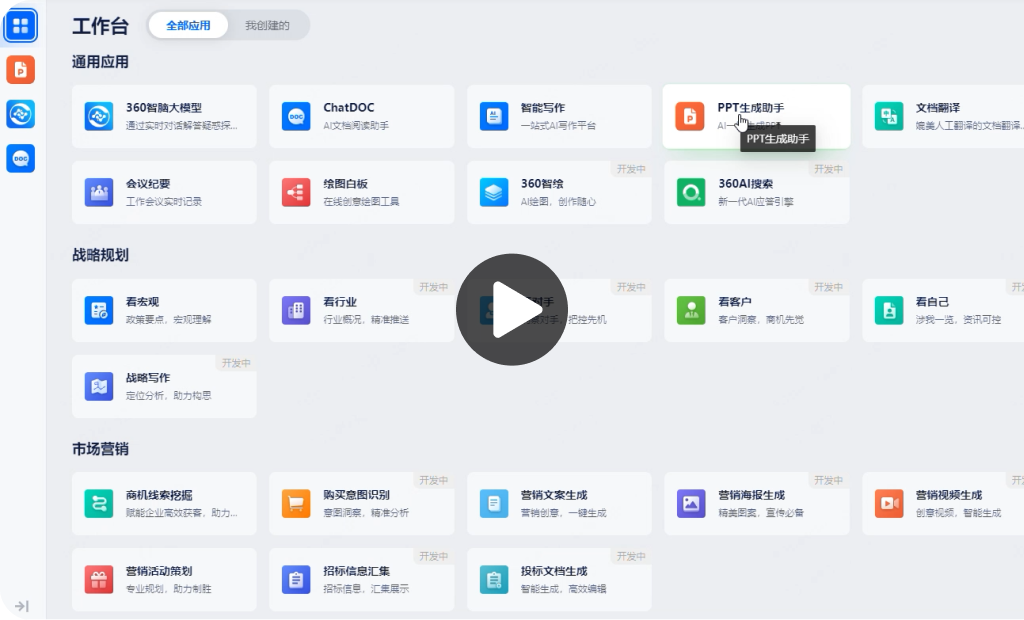Image resolution: width=1024 pixels, height=620 pixels.
Task: Click the 开发中 badge on 360智绘 card
Action: pyautogui.click(x=632, y=169)
